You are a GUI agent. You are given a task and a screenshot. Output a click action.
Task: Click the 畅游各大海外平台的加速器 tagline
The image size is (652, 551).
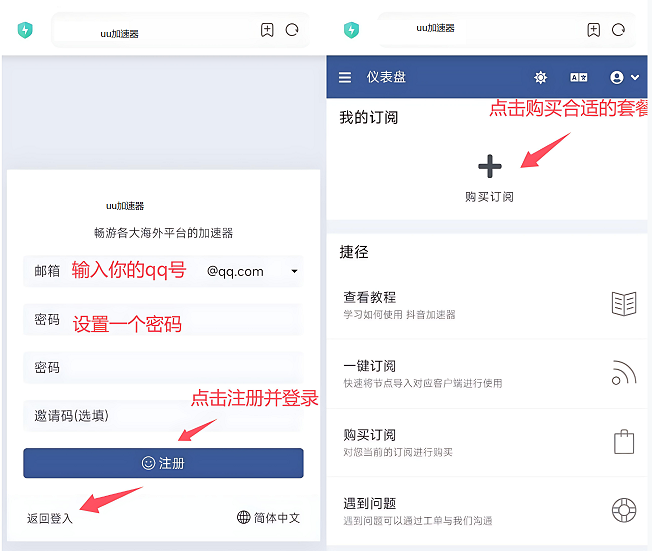point(163,233)
